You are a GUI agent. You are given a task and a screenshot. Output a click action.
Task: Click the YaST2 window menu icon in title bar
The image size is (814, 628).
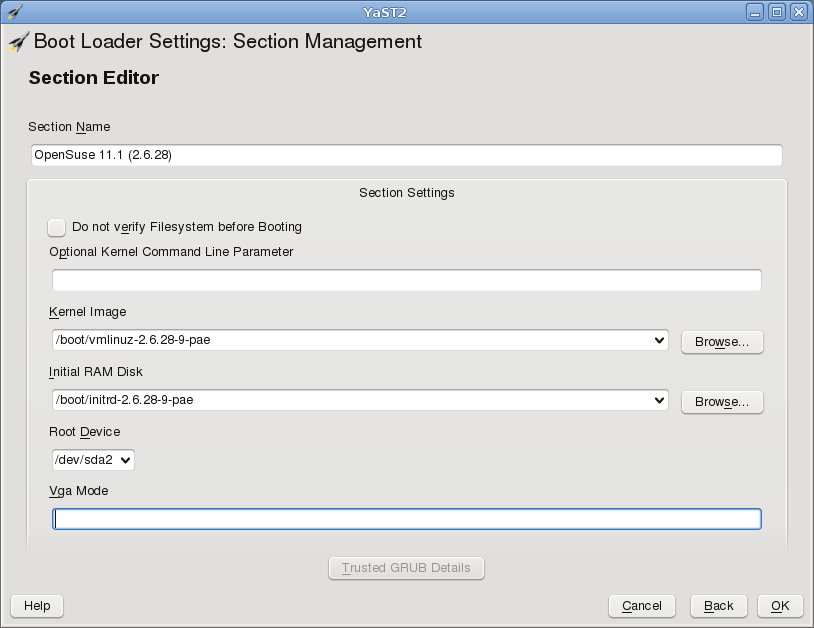pyautogui.click(x=13, y=12)
